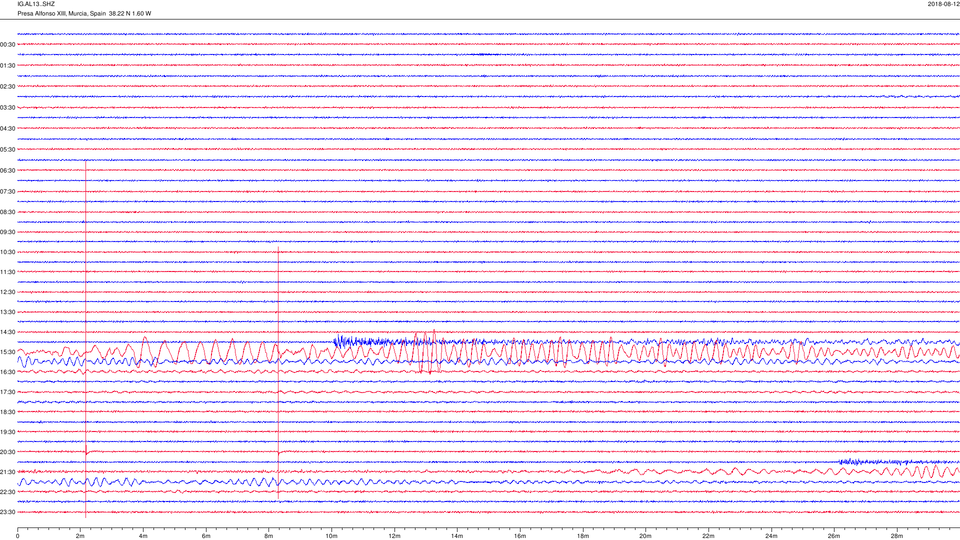
Task: Select the 10:30 time label
Action: 8,252
